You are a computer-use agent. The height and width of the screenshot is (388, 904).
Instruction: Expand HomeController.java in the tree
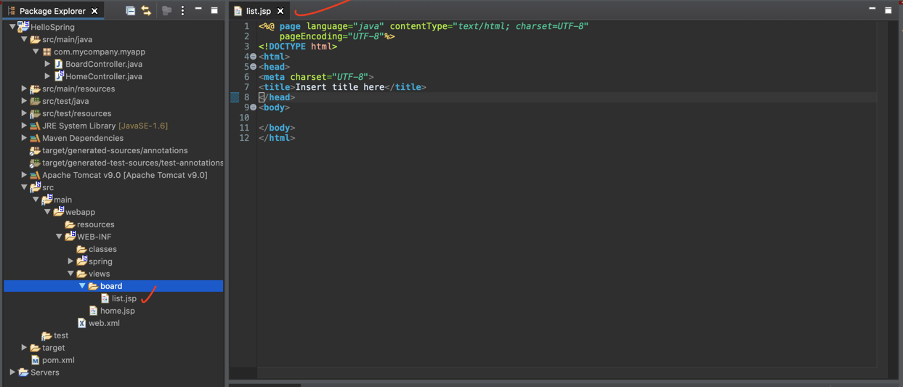(x=48, y=76)
